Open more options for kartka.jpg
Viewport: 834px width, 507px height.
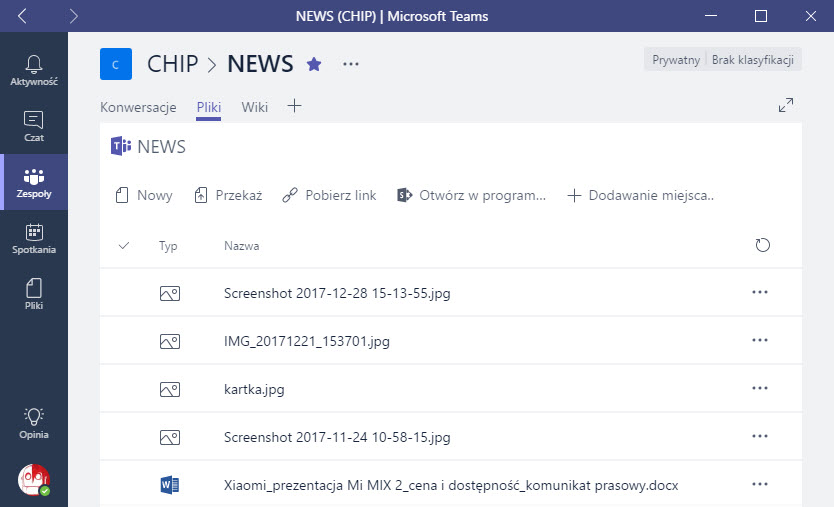coord(760,388)
